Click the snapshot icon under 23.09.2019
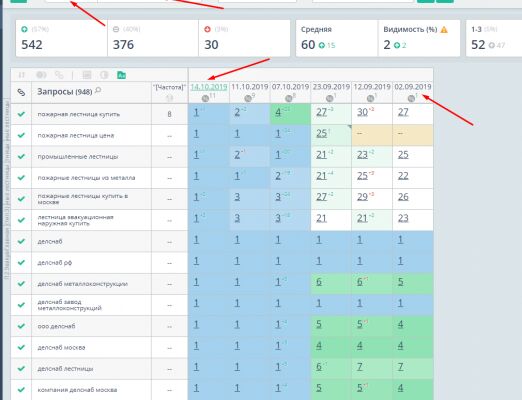 coord(330,98)
